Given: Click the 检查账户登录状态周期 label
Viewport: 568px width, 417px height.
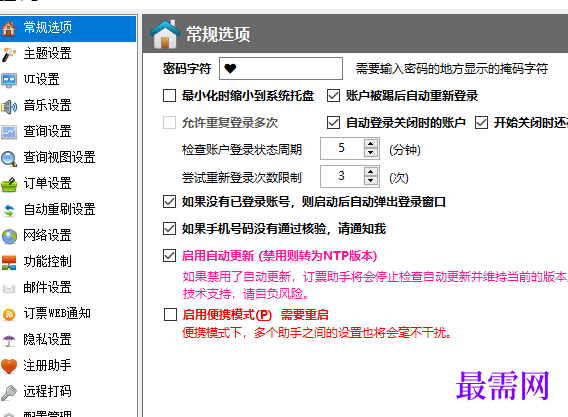Looking at the screenshot, I should point(242,150).
